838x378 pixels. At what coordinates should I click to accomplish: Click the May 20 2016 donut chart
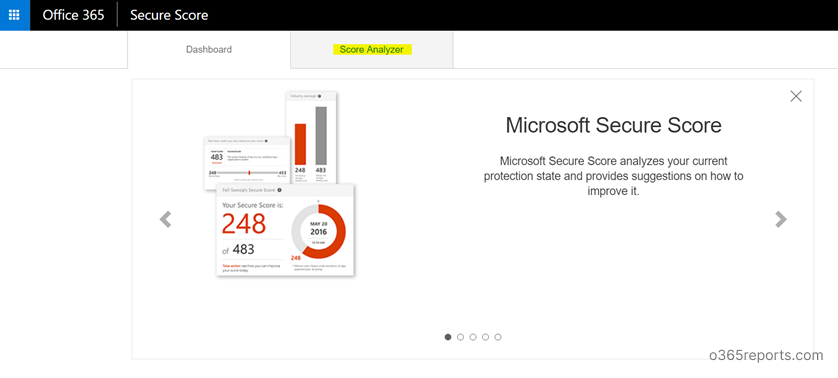318,232
